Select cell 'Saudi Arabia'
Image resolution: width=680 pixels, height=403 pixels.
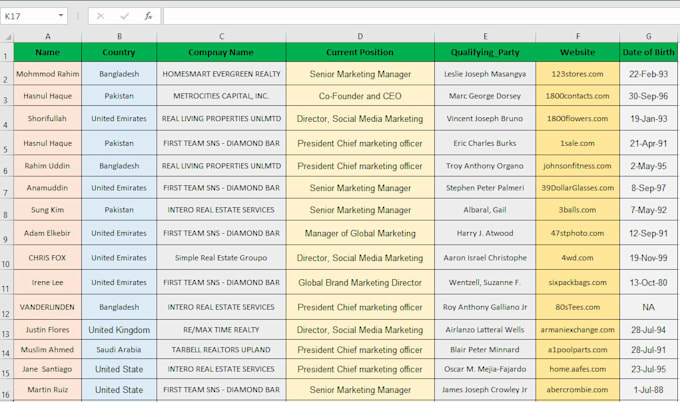click(119, 350)
